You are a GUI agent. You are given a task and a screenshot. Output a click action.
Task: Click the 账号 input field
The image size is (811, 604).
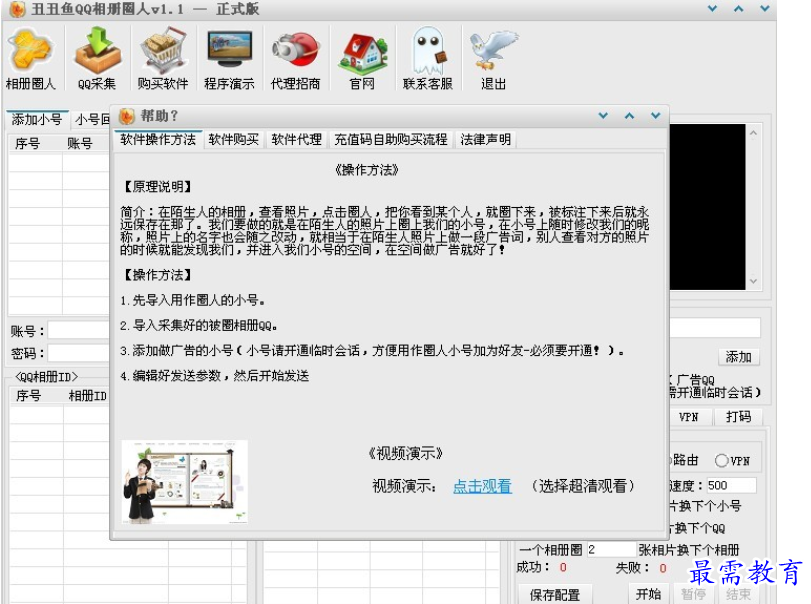point(79,330)
